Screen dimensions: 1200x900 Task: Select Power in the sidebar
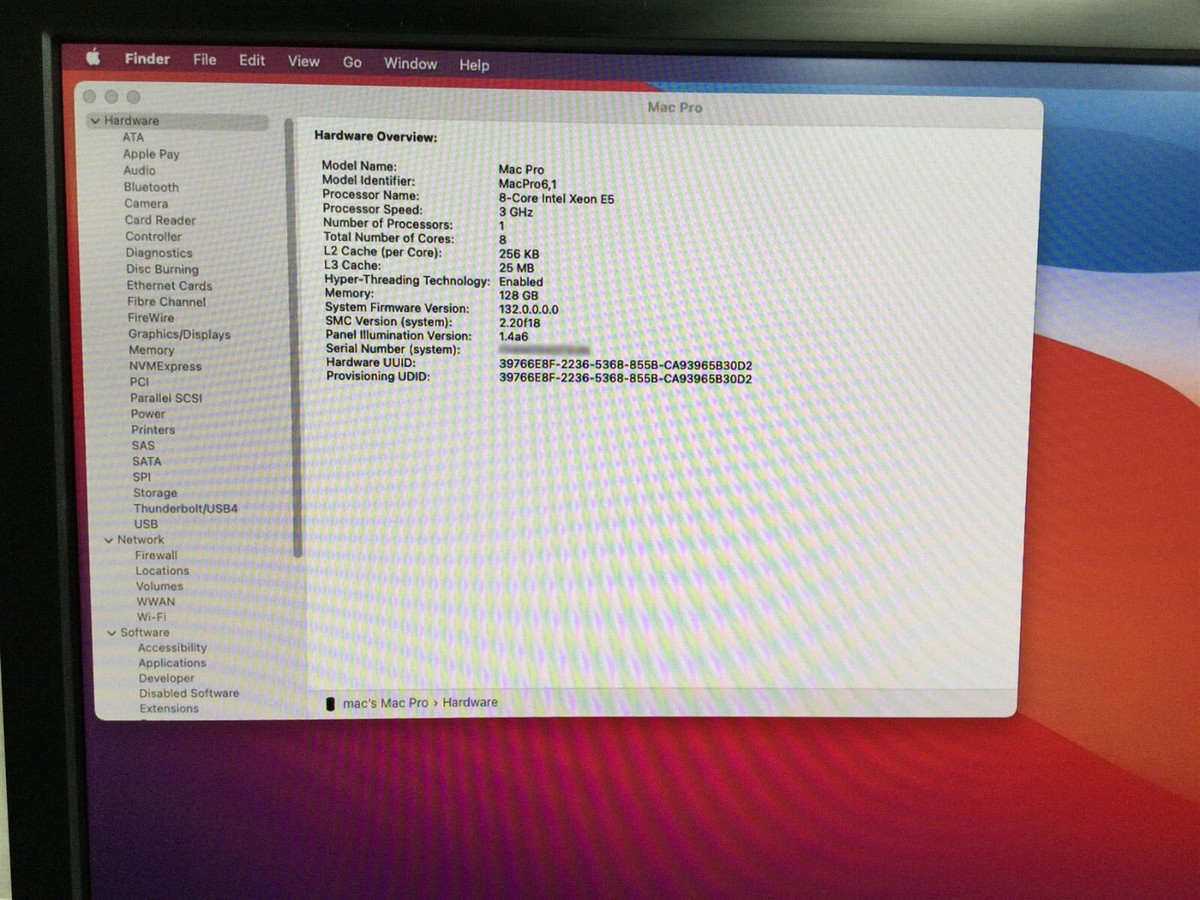148,413
